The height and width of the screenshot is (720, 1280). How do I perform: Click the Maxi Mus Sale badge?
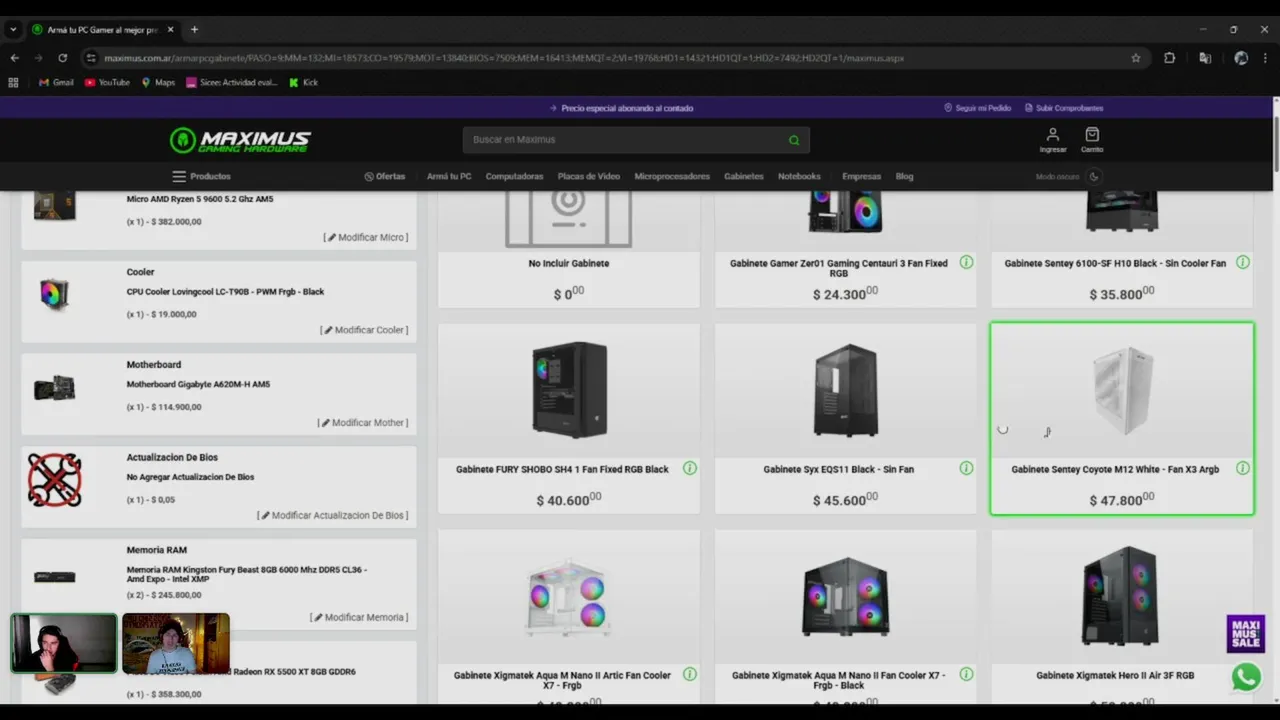tap(1246, 634)
